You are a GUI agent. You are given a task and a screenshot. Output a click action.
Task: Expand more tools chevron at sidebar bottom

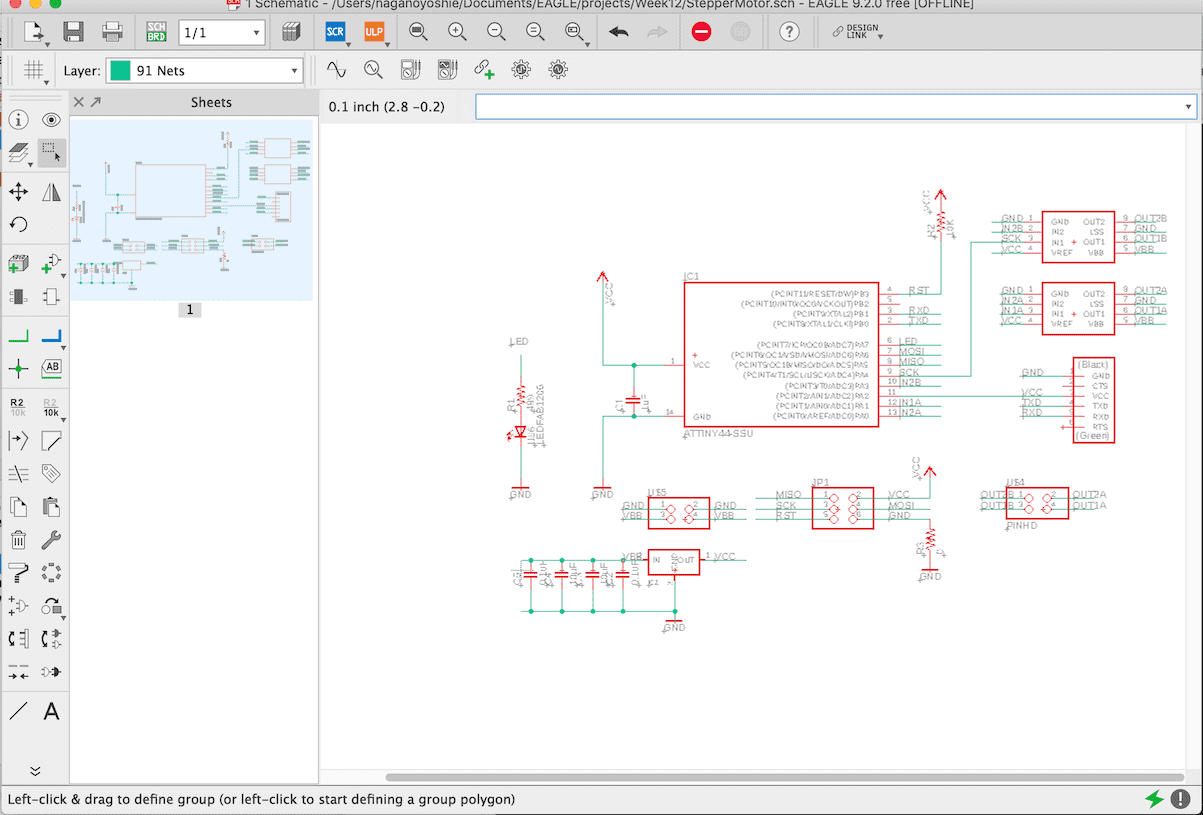coord(35,771)
